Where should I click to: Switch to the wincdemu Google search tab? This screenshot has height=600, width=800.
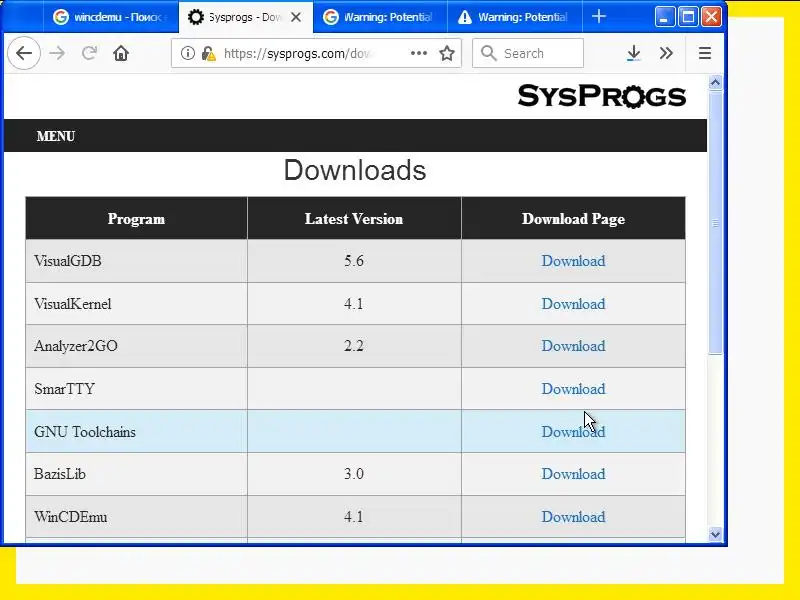tap(111, 17)
